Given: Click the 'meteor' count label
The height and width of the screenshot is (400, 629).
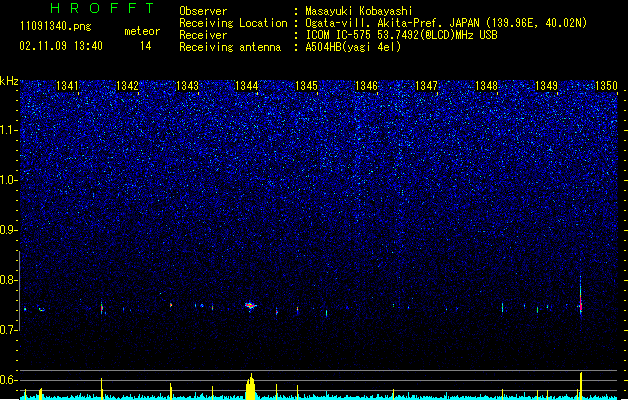Looking at the screenshot, I should pyautogui.click(x=142, y=31).
